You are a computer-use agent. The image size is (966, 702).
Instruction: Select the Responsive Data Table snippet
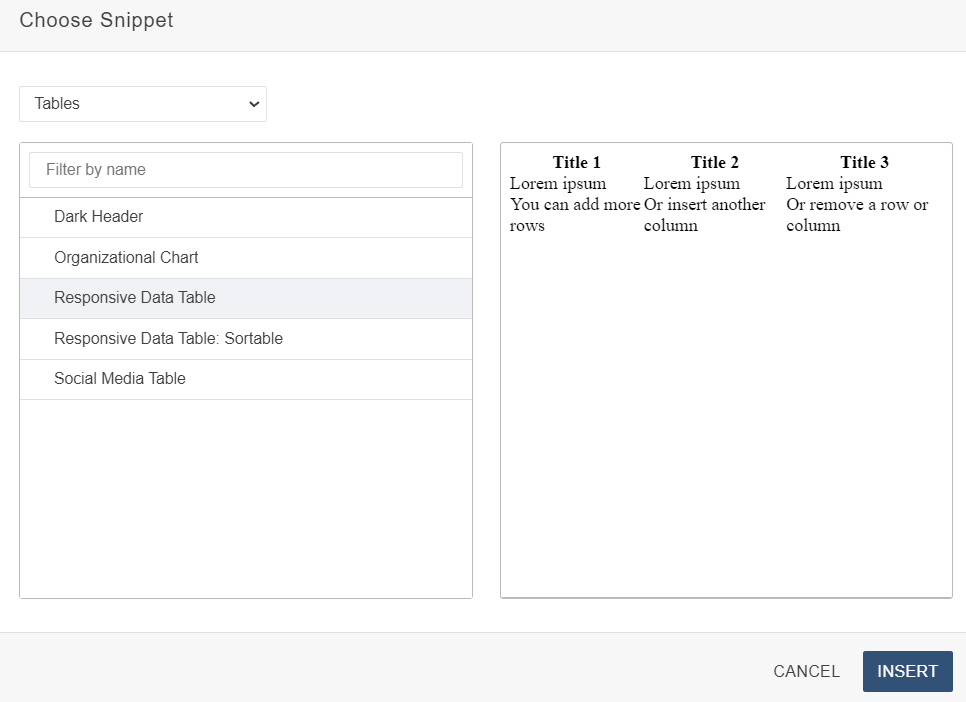point(134,297)
